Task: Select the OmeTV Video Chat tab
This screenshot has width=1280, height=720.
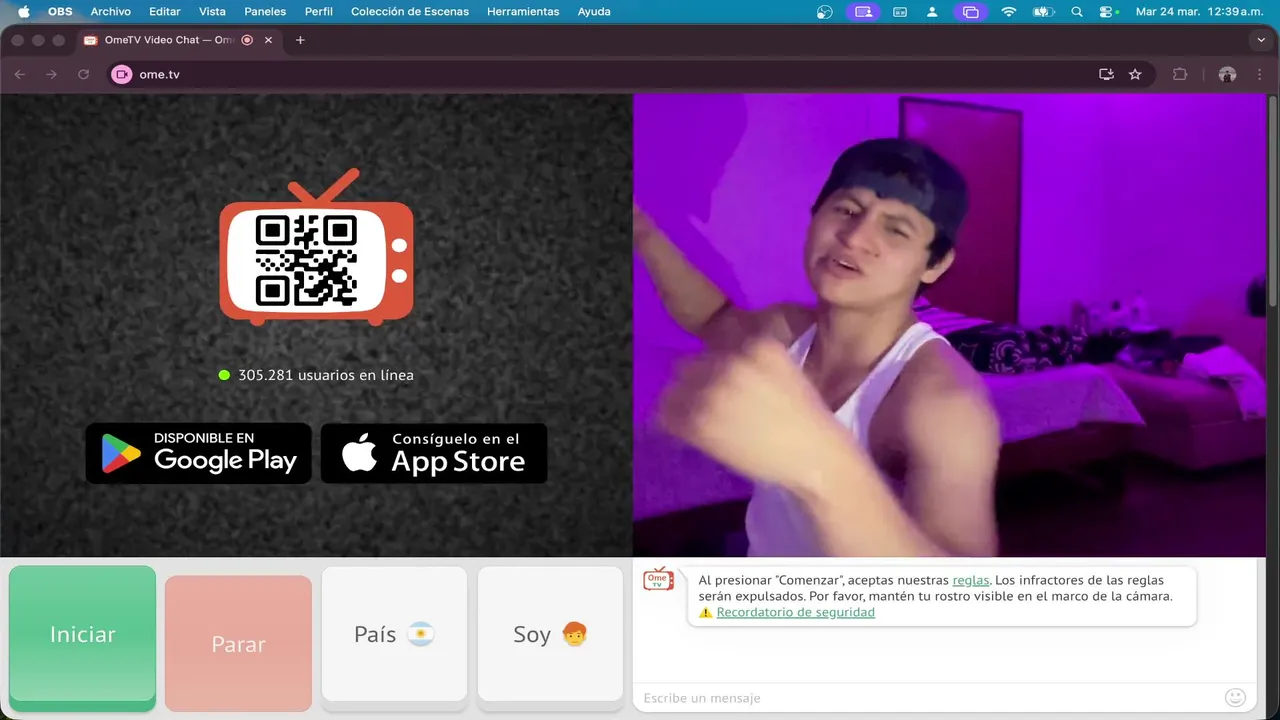Action: [180, 40]
